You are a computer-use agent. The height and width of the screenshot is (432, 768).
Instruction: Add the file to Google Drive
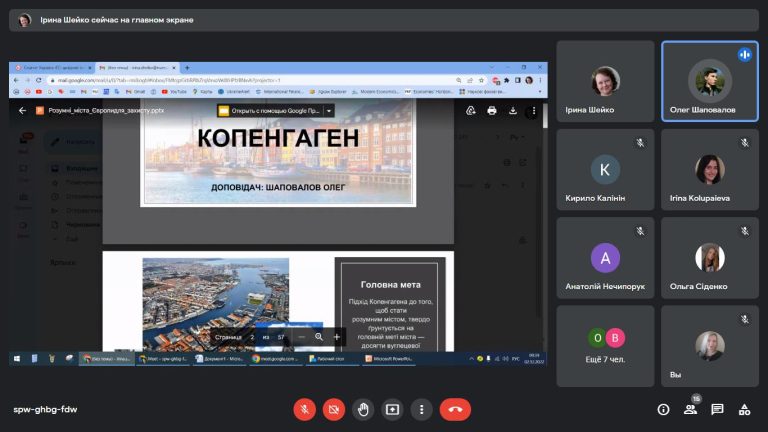pyautogui.click(x=471, y=111)
